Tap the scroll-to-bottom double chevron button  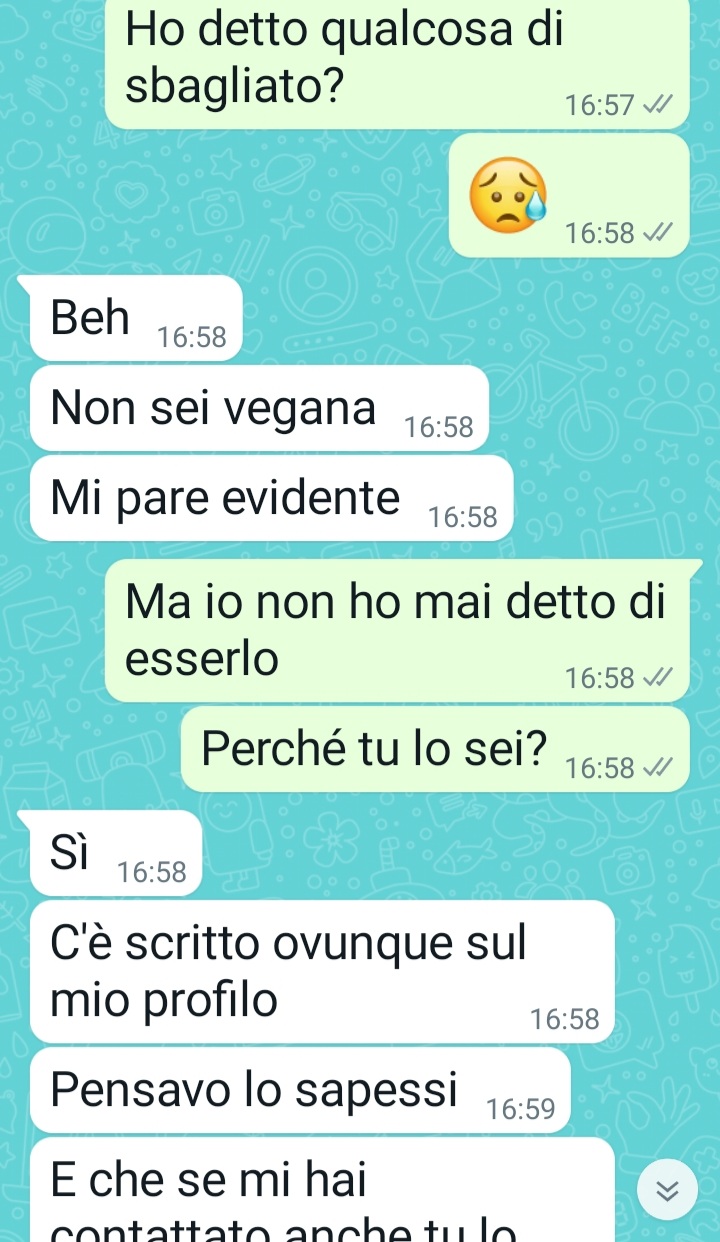point(666,1189)
